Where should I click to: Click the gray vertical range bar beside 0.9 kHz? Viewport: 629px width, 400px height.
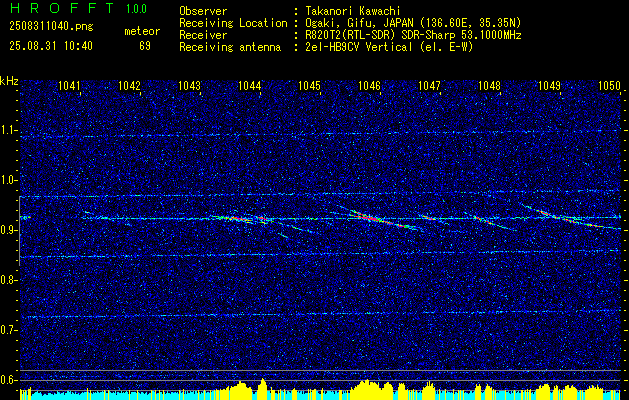[19, 231]
